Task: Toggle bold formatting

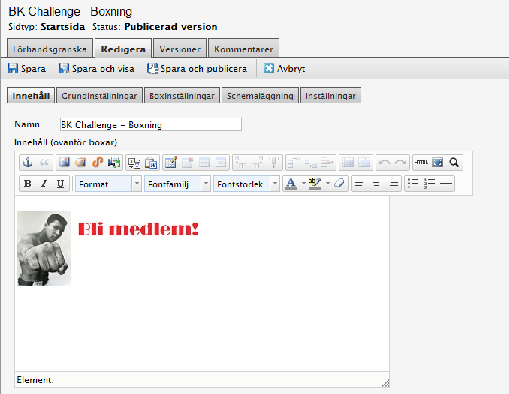Action: [x=28, y=184]
